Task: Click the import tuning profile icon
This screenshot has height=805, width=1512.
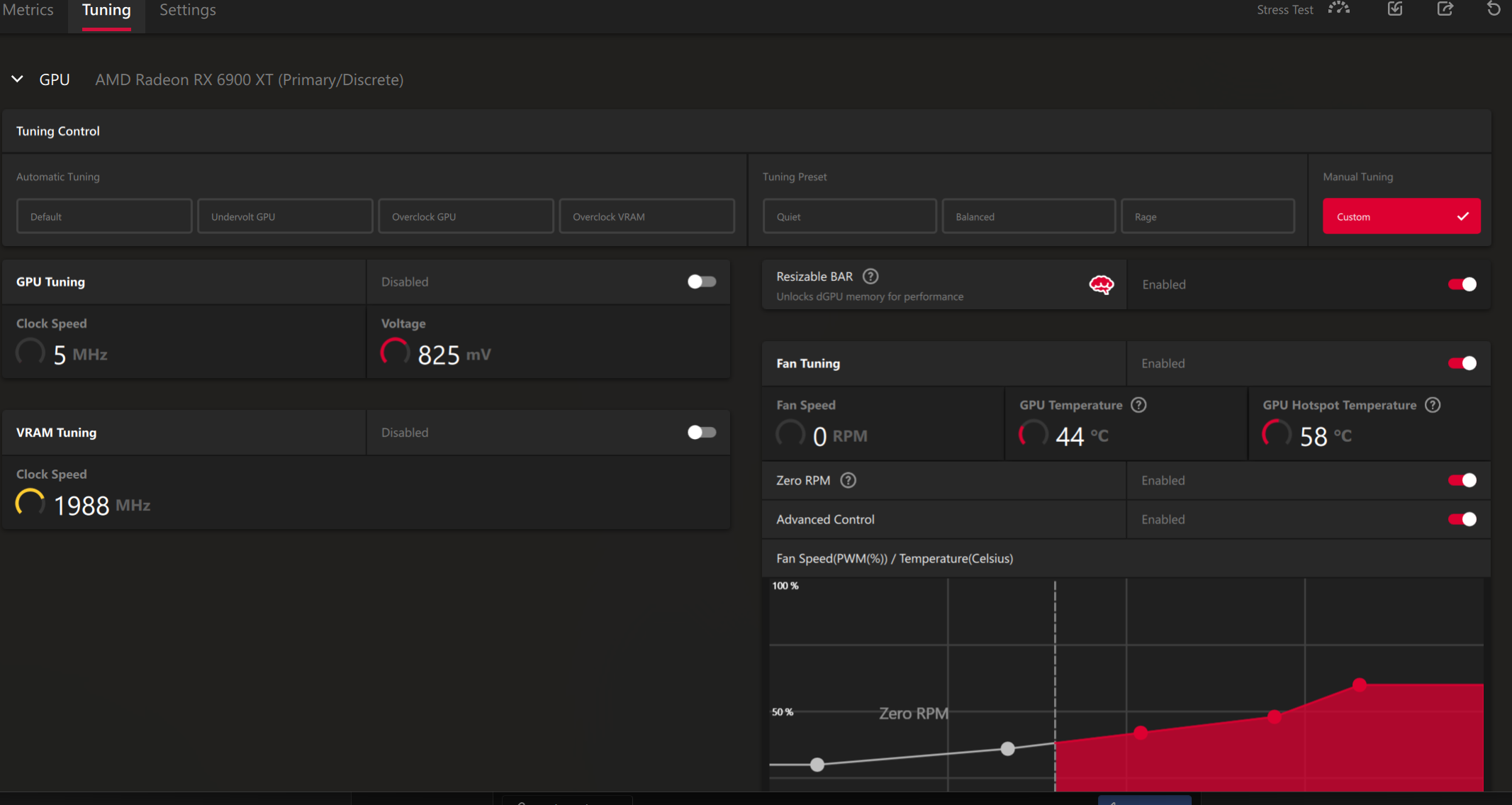Action: point(1394,9)
